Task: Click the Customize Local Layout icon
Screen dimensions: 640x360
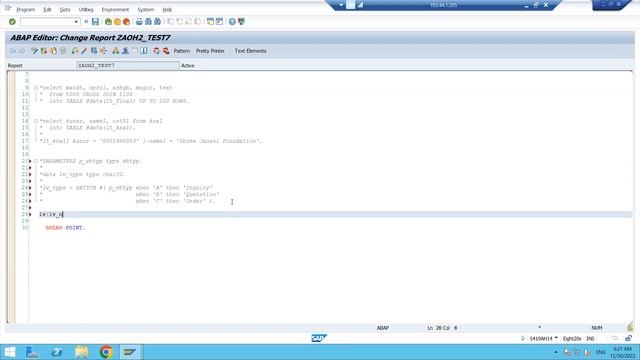Action: click(x=241, y=22)
